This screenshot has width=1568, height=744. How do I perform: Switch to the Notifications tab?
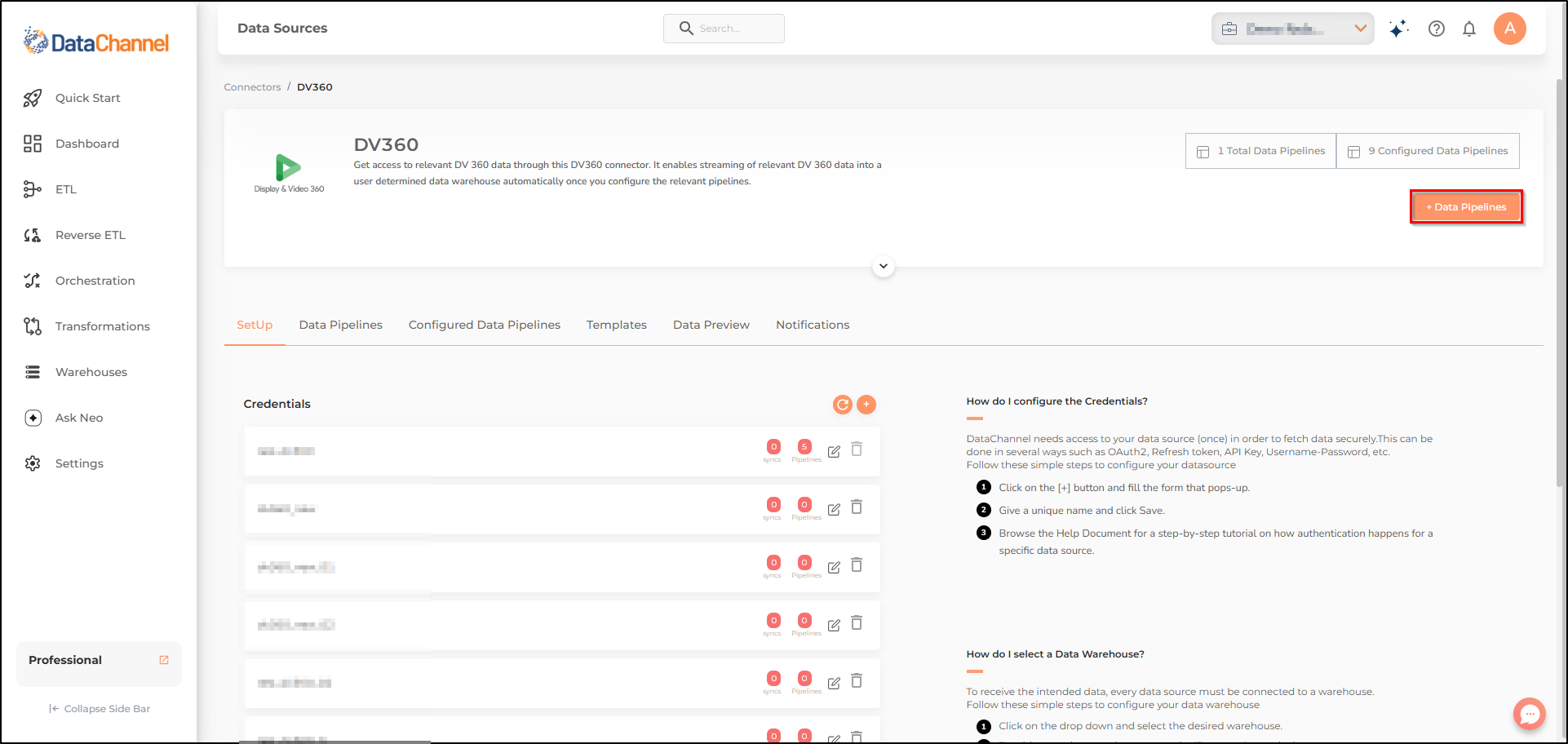(813, 325)
